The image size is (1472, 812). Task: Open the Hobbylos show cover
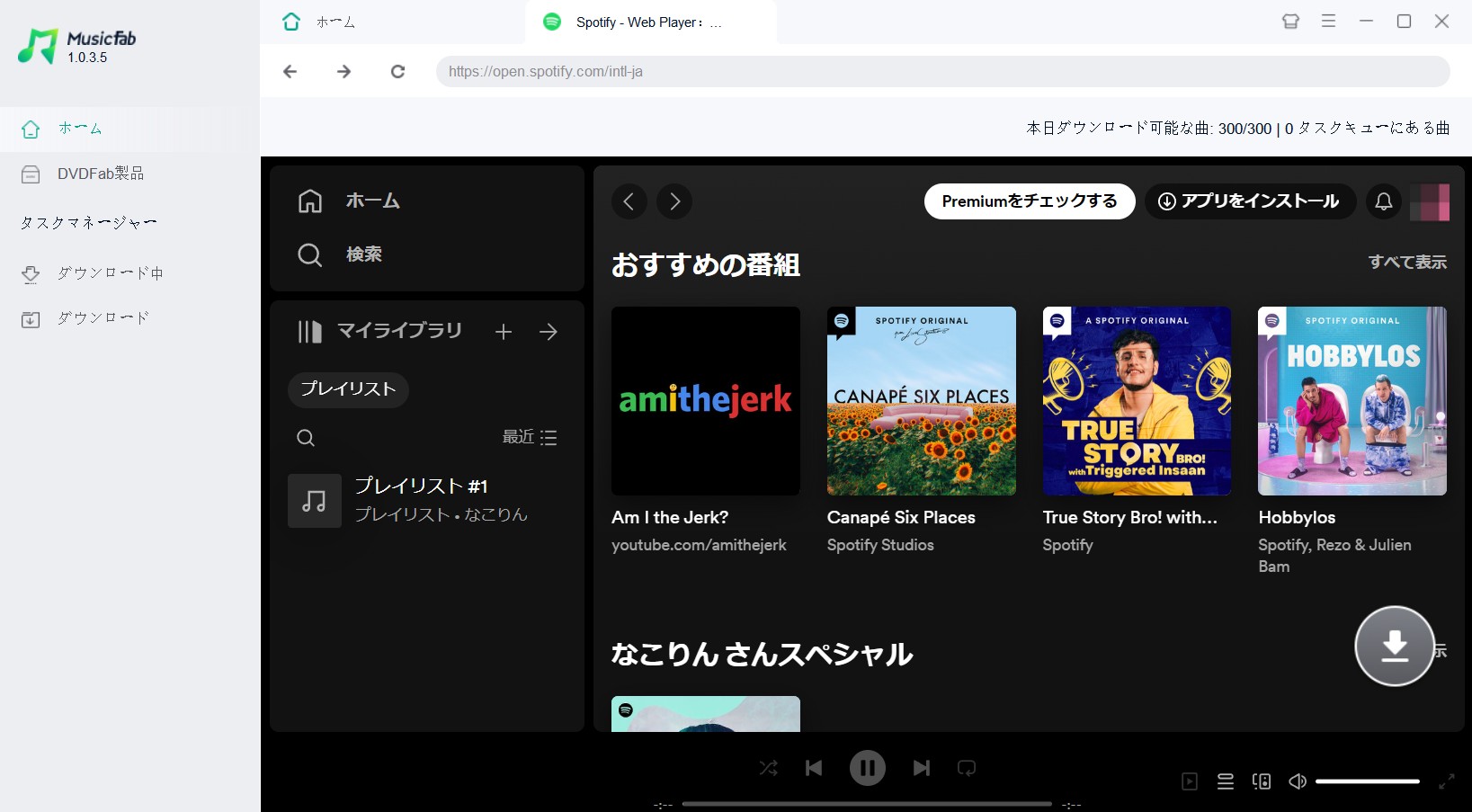[x=1352, y=401]
